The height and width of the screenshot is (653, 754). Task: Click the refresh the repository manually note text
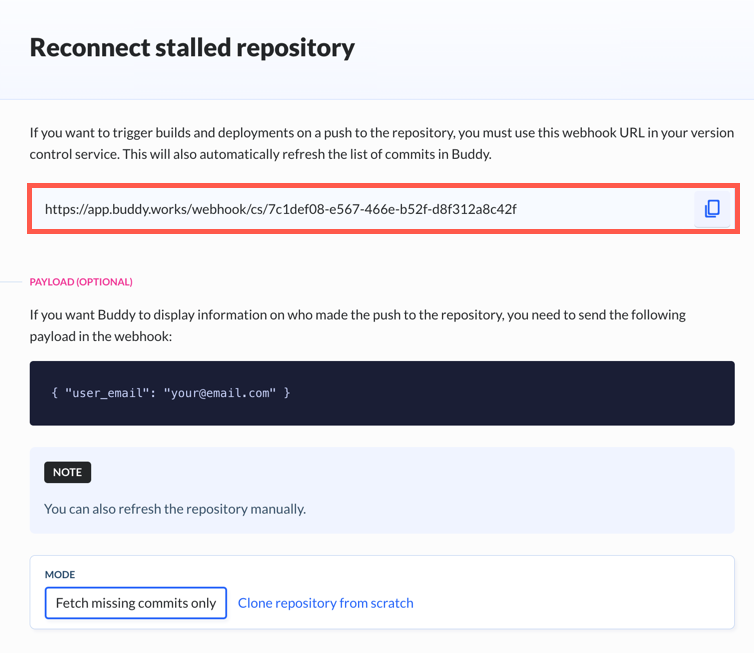click(175, 509)
